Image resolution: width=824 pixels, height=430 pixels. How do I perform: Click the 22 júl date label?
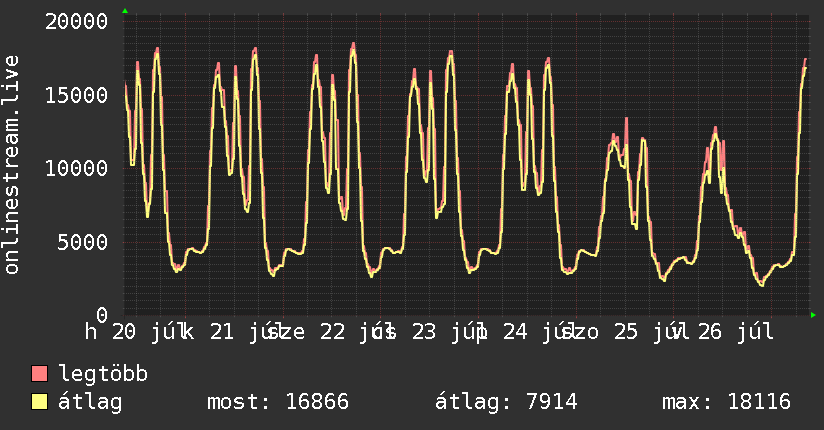coord(353,332)
